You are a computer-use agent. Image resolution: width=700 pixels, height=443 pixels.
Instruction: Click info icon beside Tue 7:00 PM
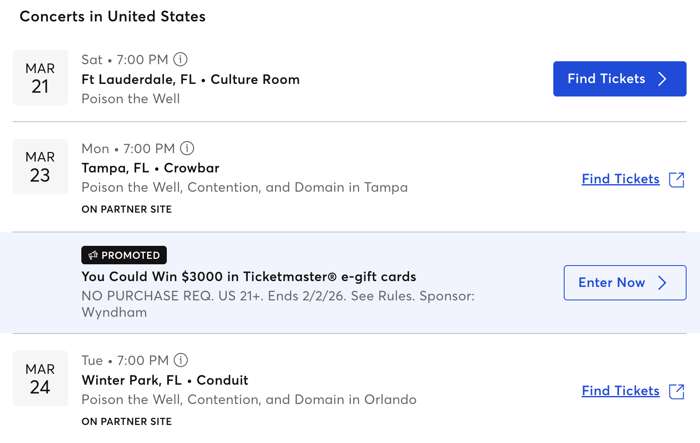[181, 360]
